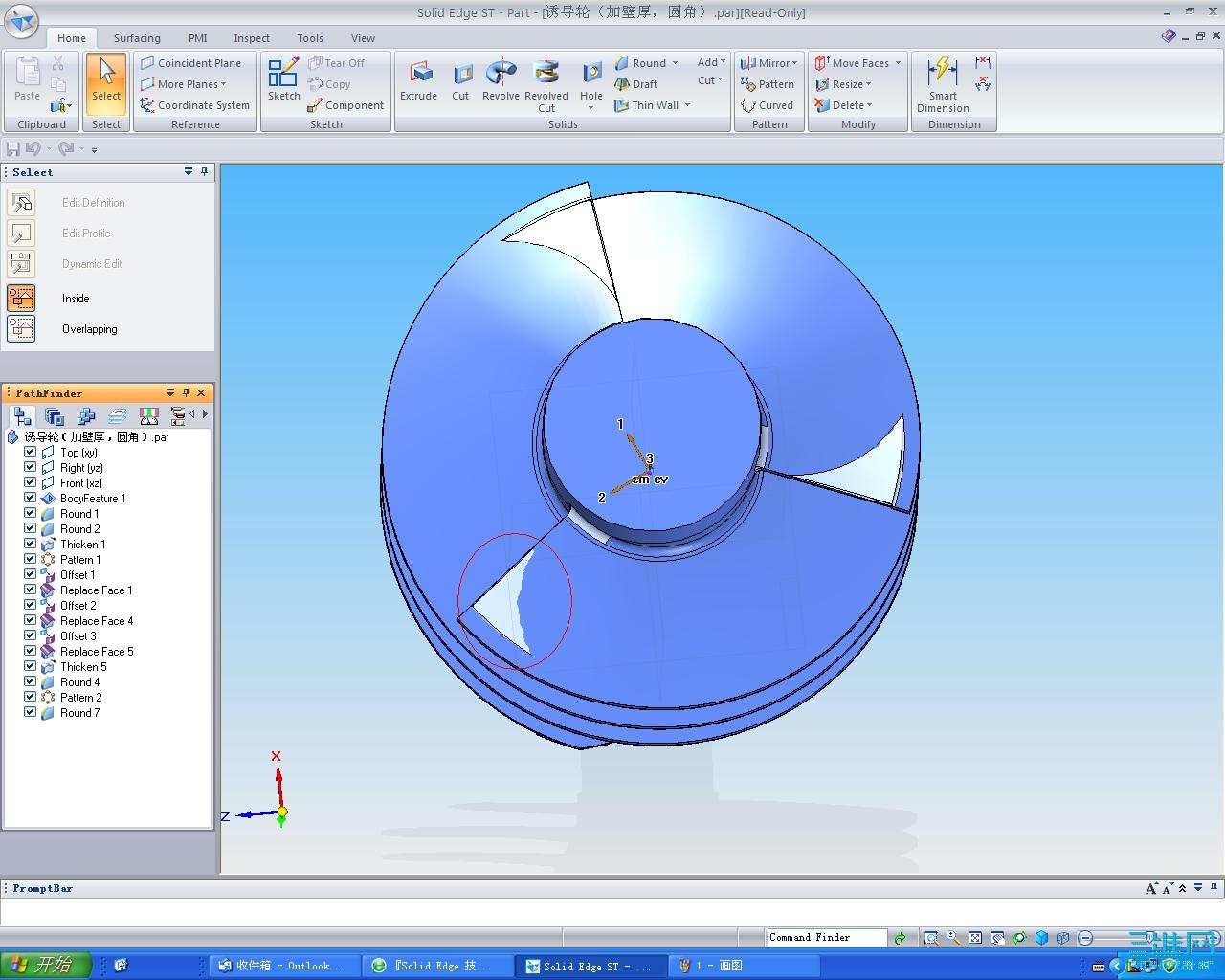Open the Add dropdown
This screenshot has height=980, width=1225.
point(711,62)
